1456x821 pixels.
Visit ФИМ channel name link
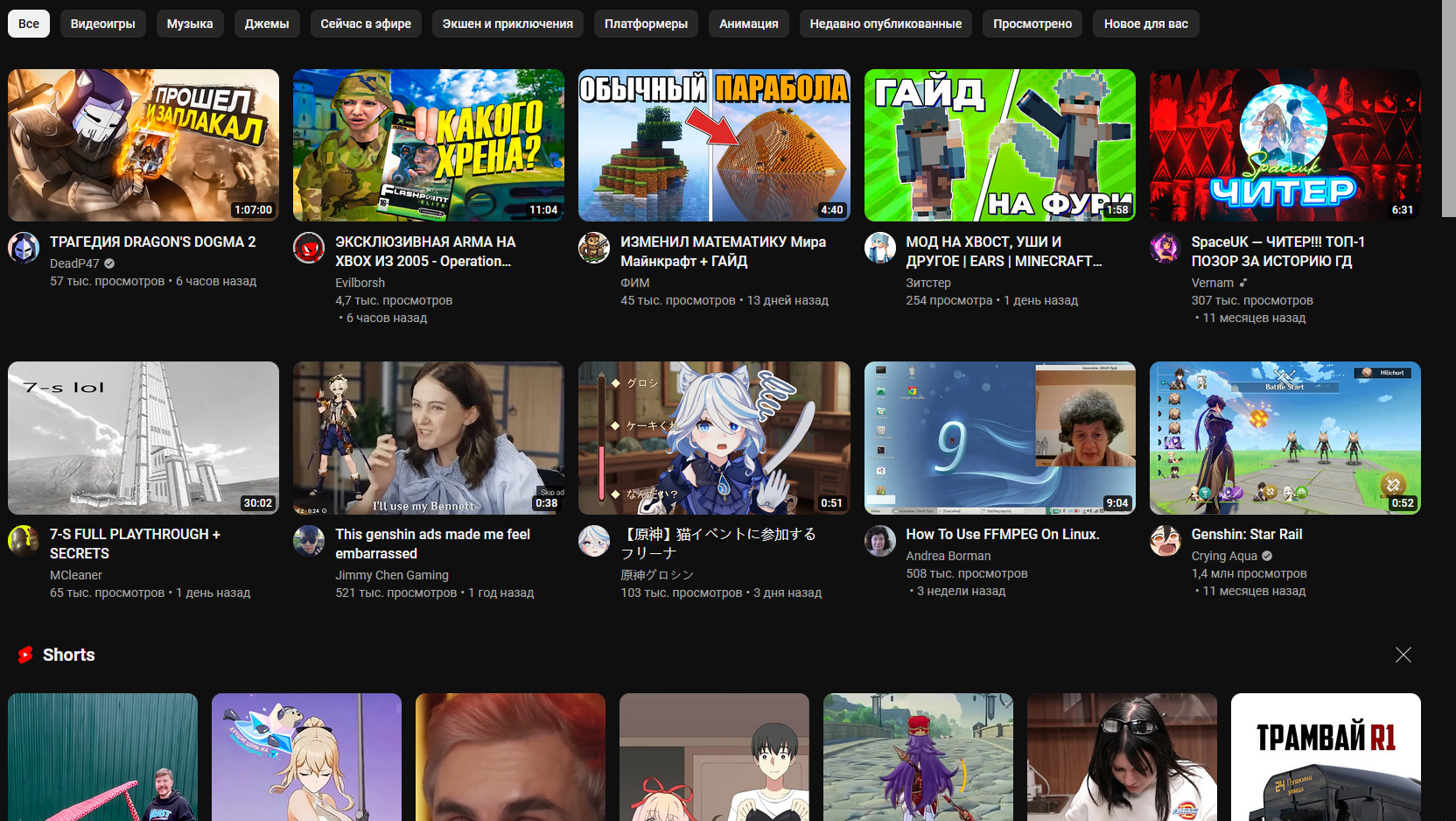coord(635,283)
